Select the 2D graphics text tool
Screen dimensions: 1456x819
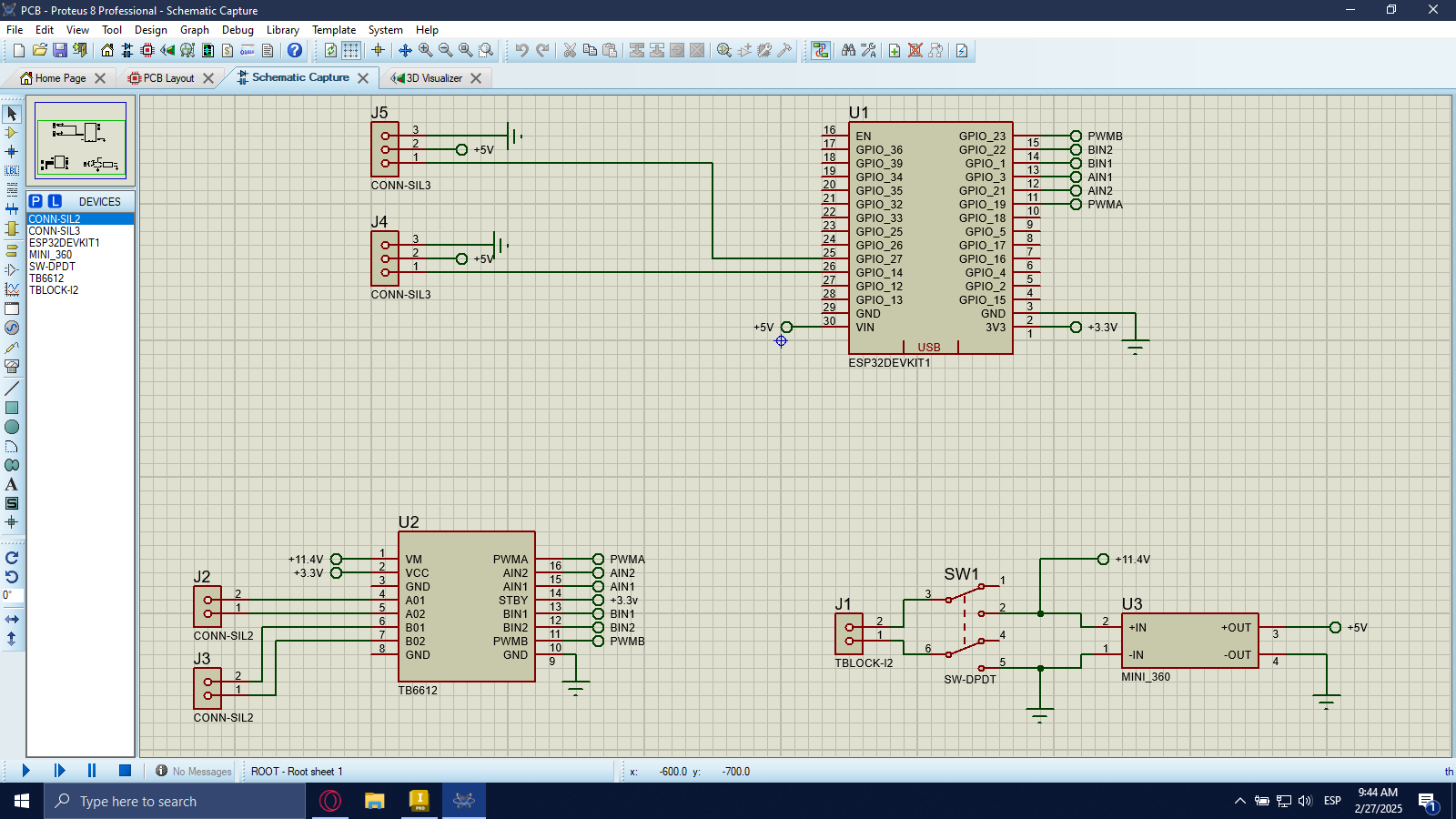tap(12, 484)
